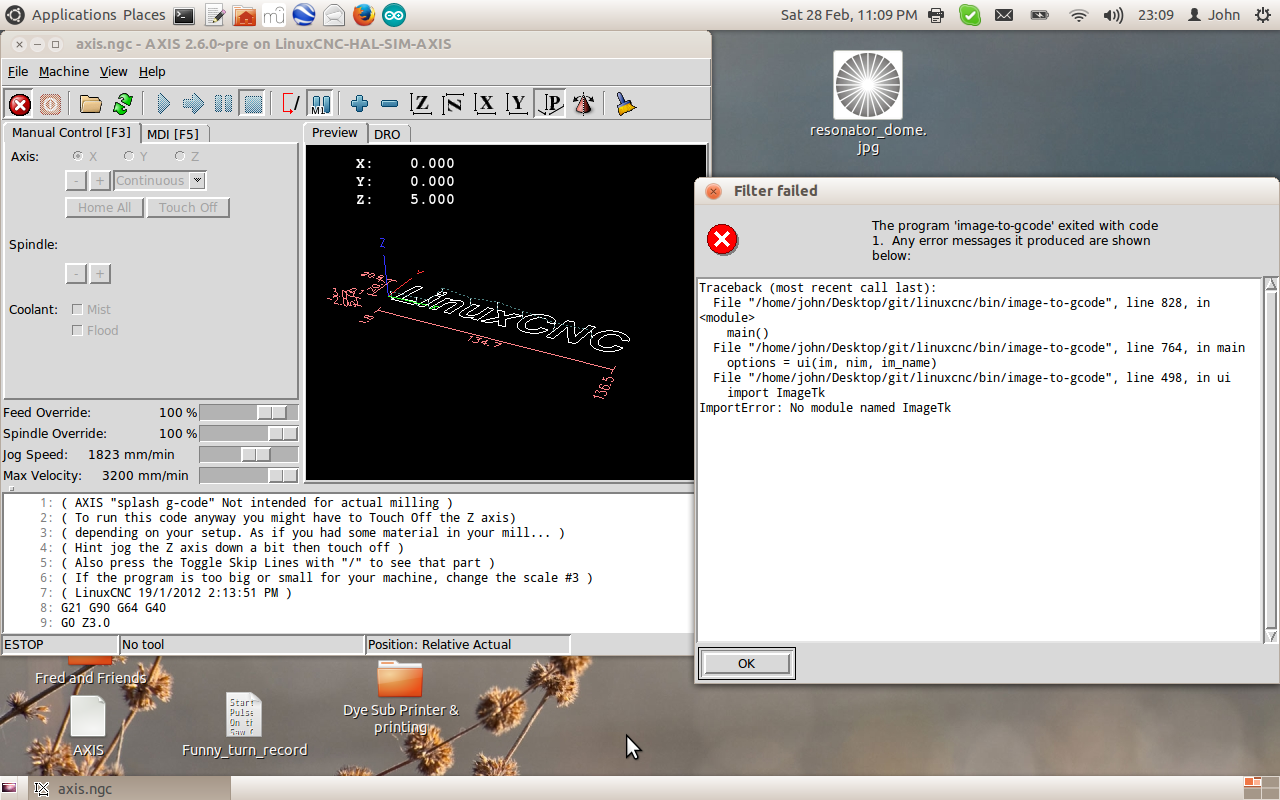Adjust the Spindle Override slider
Screen dimensions: 1280x800
click(249, 434)
